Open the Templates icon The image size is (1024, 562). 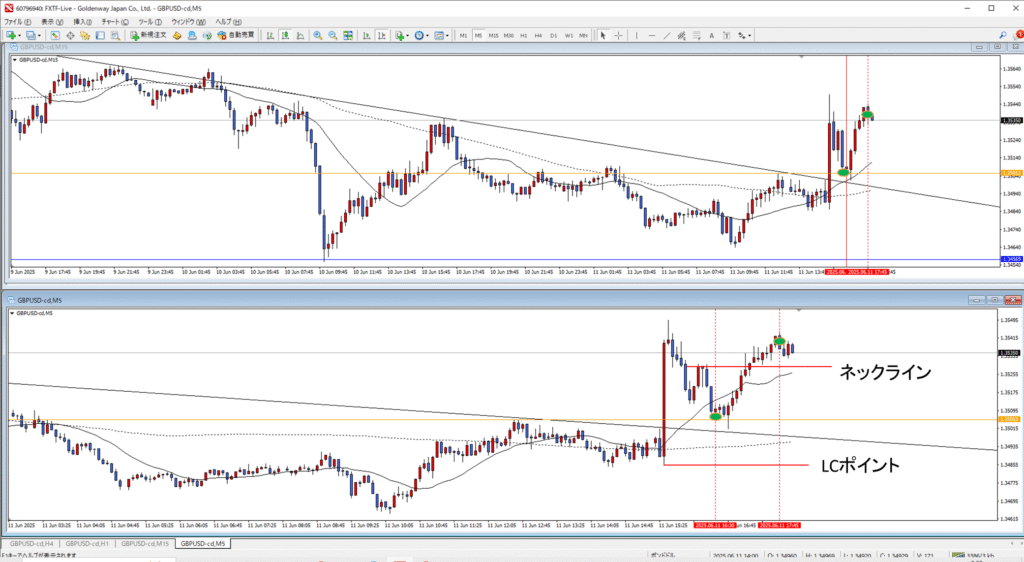tap(439, 35)
